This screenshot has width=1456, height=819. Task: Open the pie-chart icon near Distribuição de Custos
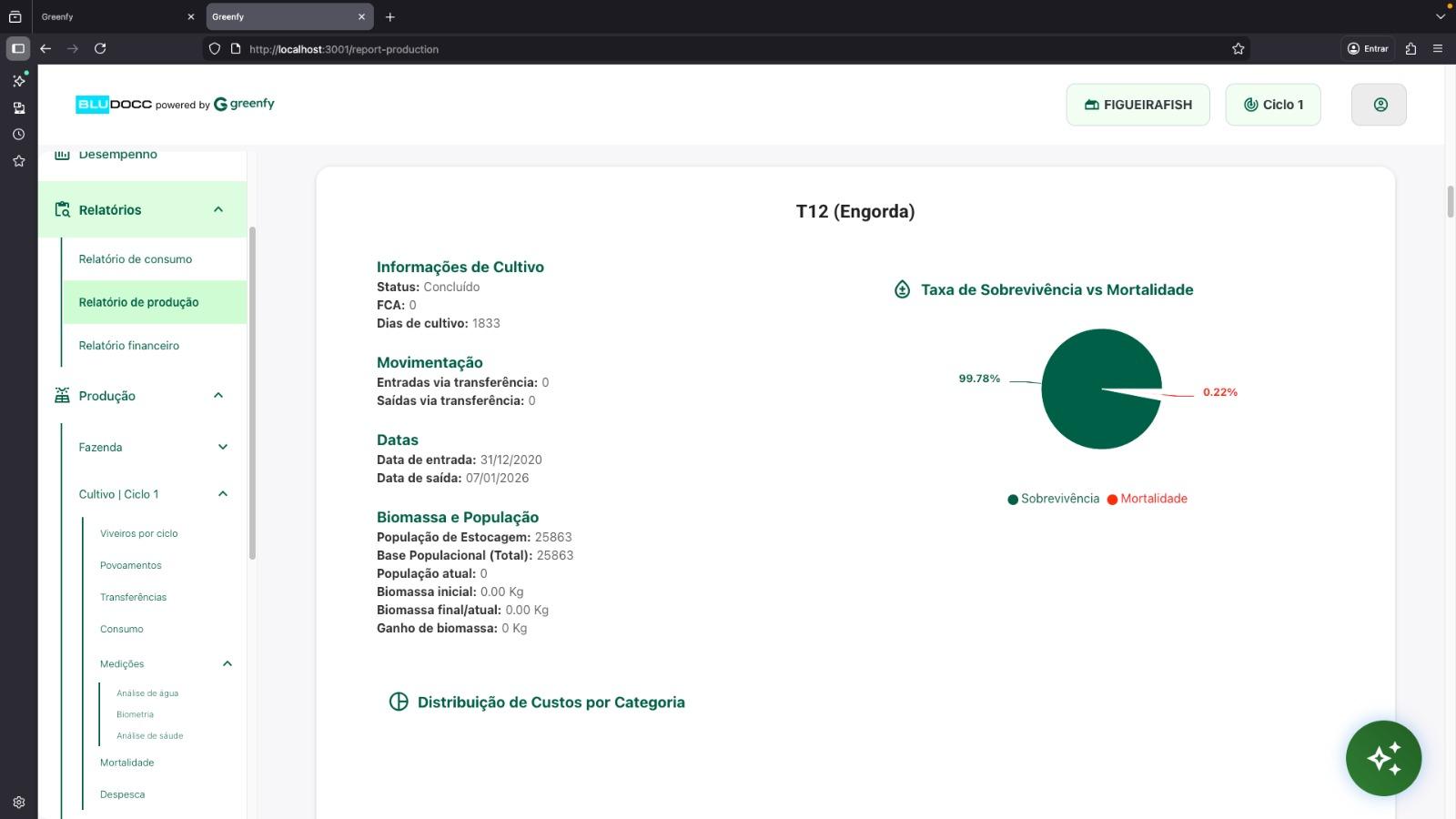398,702
